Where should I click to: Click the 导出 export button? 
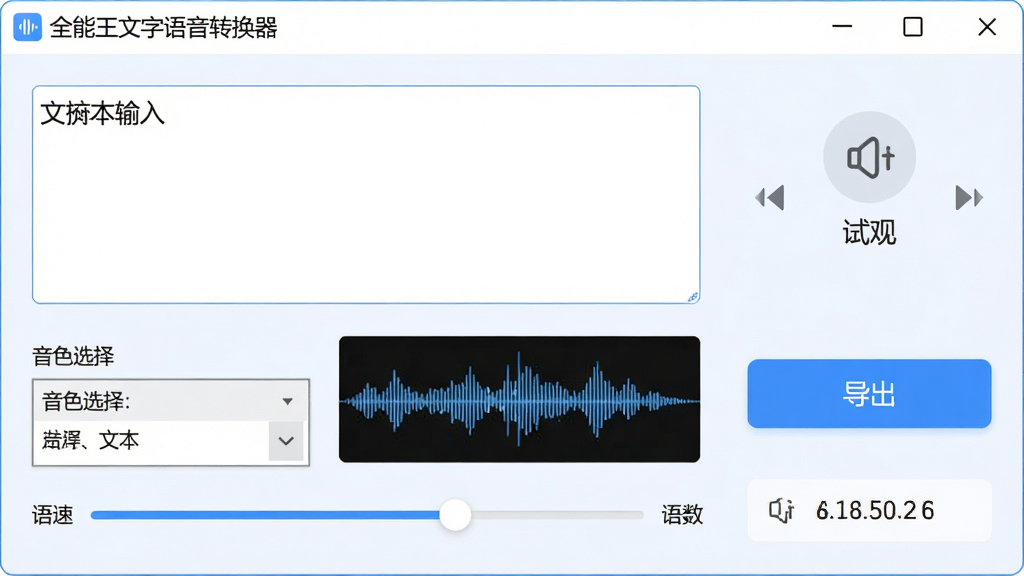click(869, 394)
